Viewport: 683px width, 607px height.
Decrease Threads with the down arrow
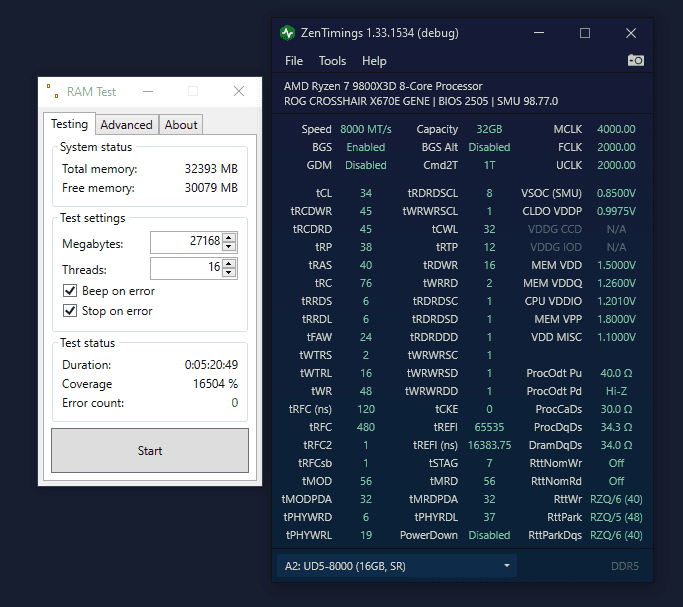(x=229, y=273)
